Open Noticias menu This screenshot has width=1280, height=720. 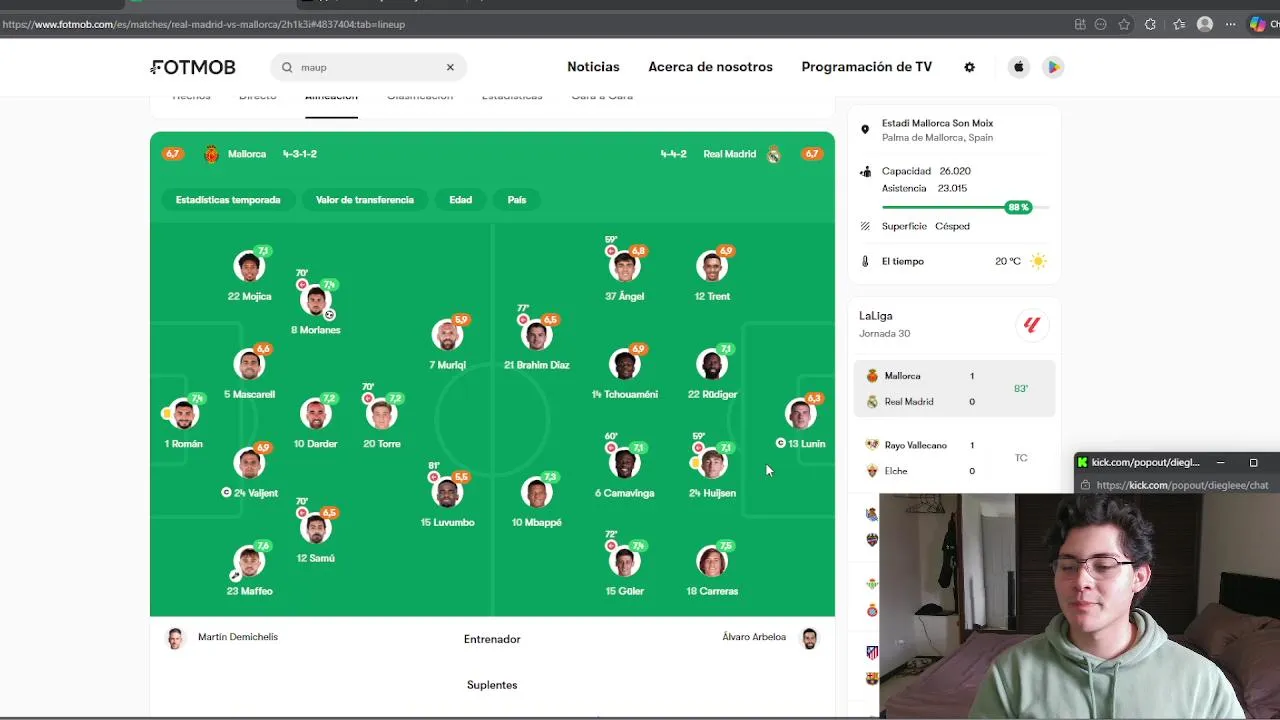tap(593, 67)
